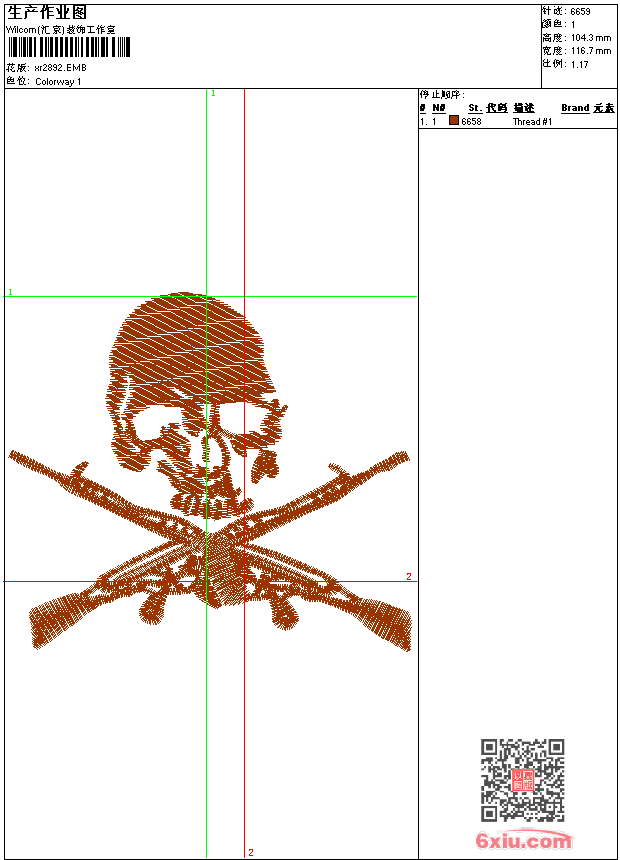620x860 pixels.
Task: Click the barcode under the studio name
Action: (69, 47)
